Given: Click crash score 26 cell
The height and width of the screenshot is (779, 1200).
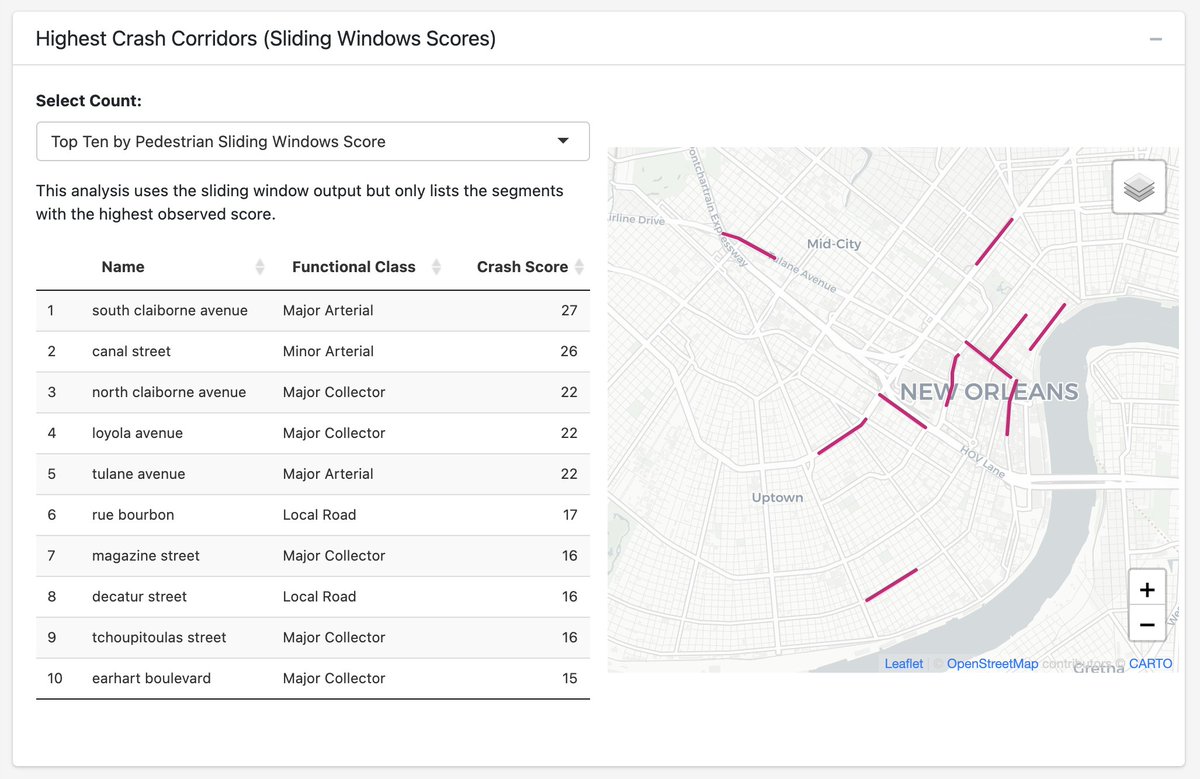Looking at the screenshot, I should tap(569, 352).
